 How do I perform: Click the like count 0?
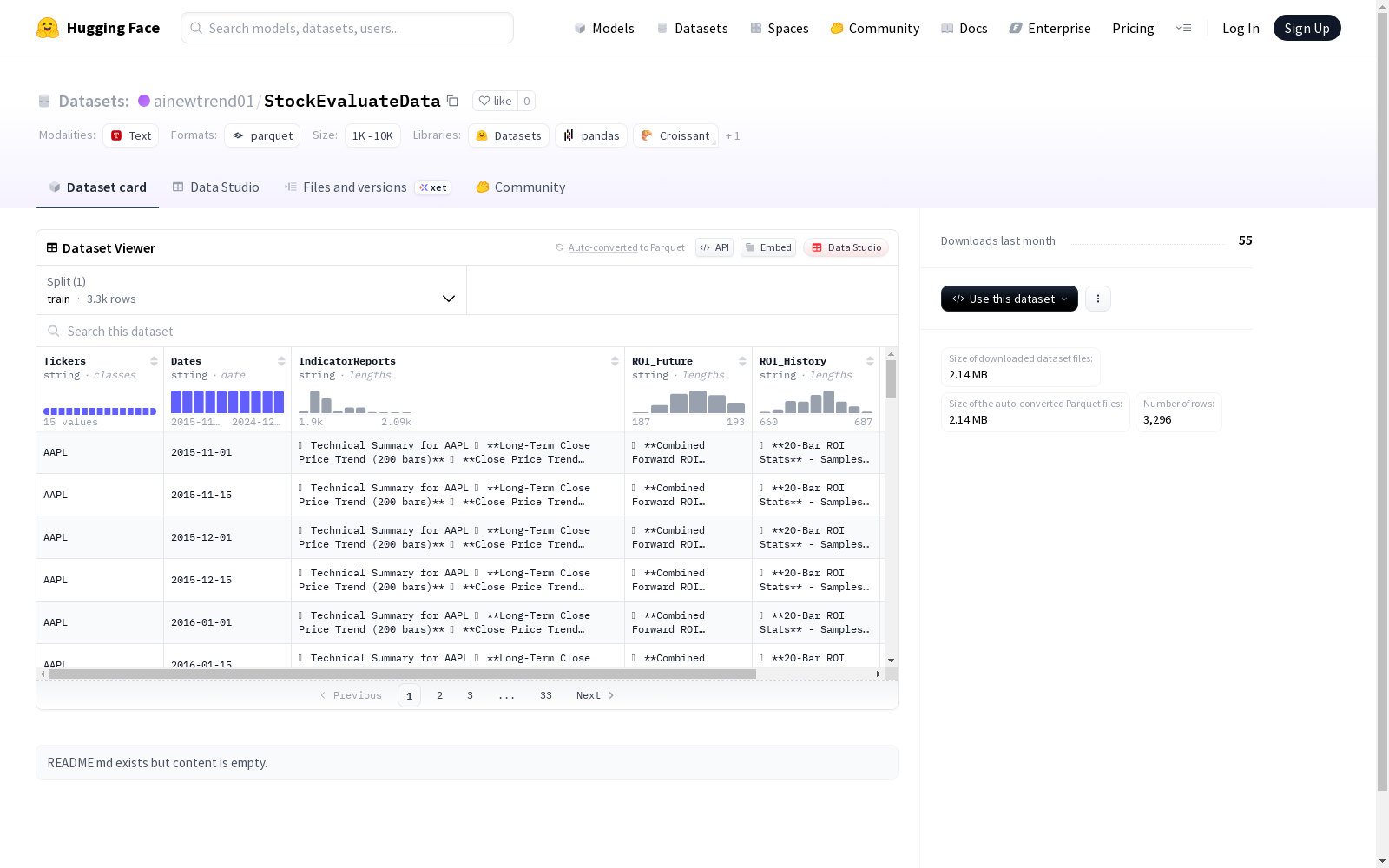click(x=527, y=101)
